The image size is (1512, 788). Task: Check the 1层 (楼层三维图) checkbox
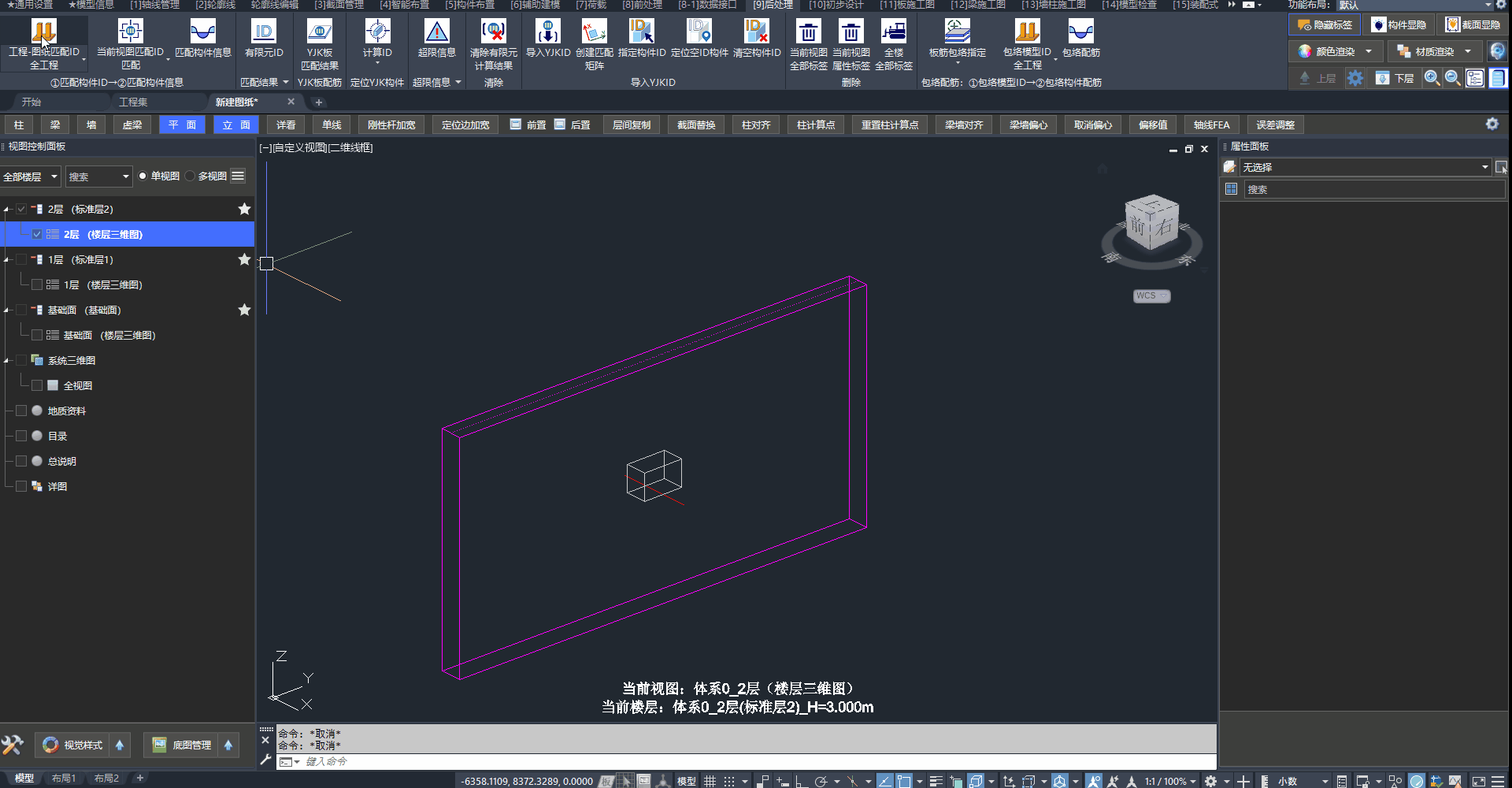pyautogui.click(x=37, y=285)
